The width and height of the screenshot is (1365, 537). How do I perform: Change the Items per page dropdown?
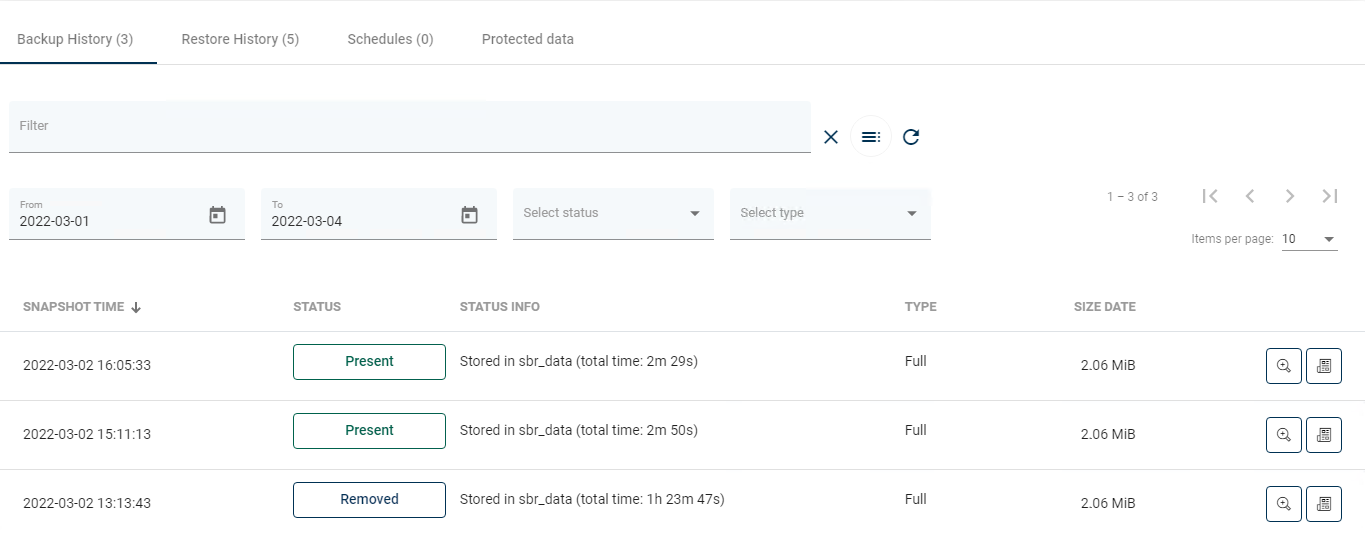(1309, 239)
